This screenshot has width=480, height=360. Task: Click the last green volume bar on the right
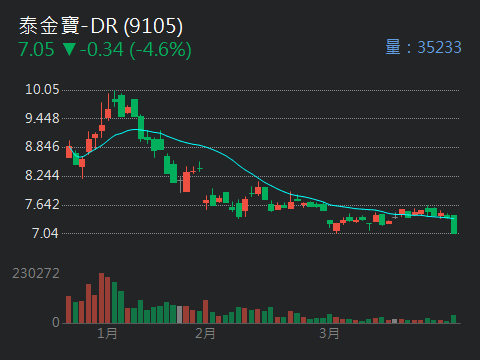point(453,319)
